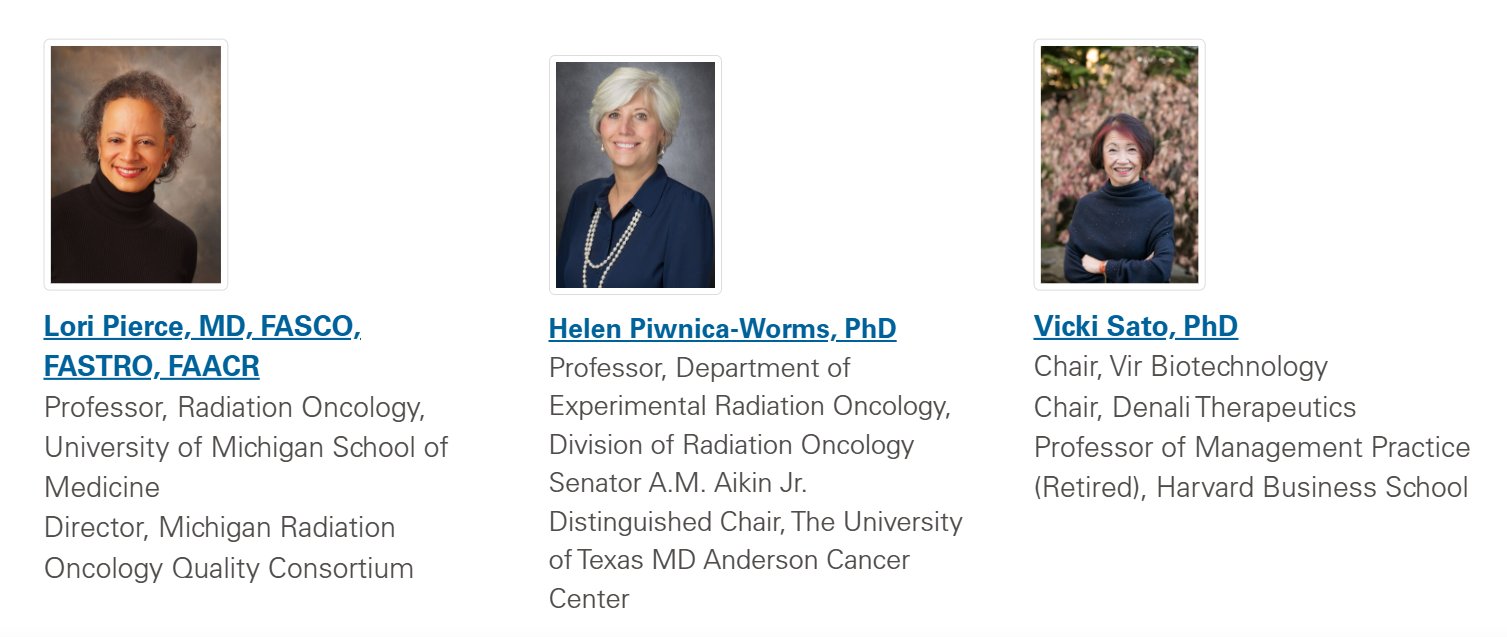The image size is (1507, 637).
Task: Click the Professor, Department of text
Action: (x=700, y=368)
